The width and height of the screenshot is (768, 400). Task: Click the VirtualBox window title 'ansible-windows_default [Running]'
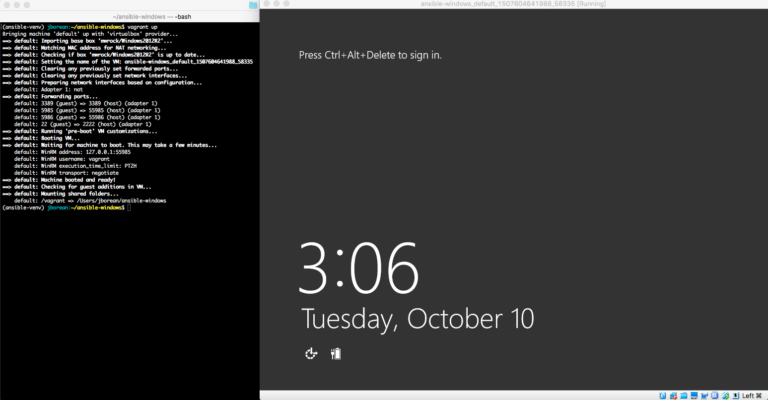tap(513, 4)
